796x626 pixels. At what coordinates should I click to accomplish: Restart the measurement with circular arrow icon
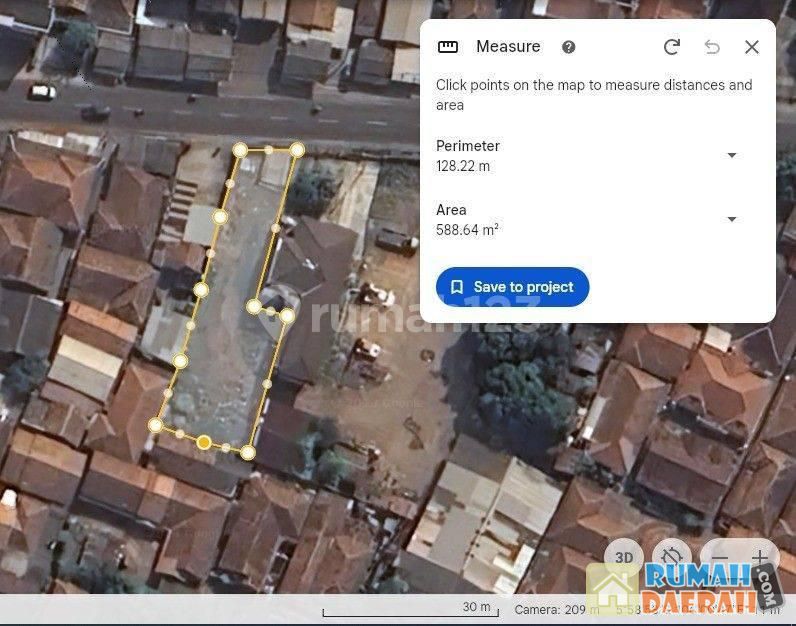click(672, 47)
